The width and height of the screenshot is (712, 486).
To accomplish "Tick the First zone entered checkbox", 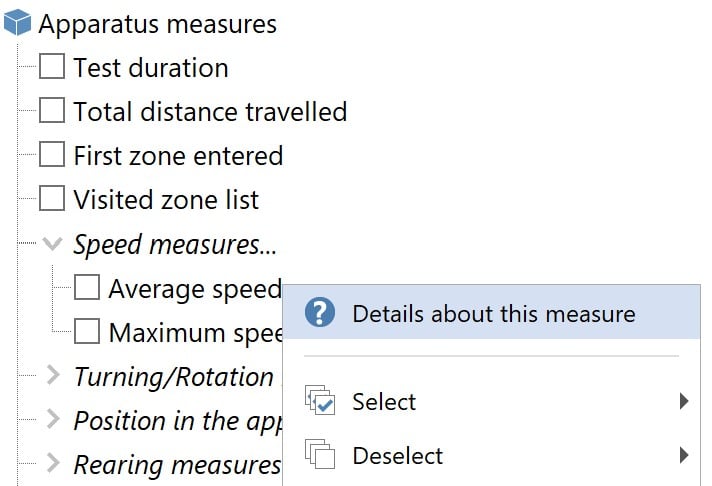I will (x=52, y=155).
